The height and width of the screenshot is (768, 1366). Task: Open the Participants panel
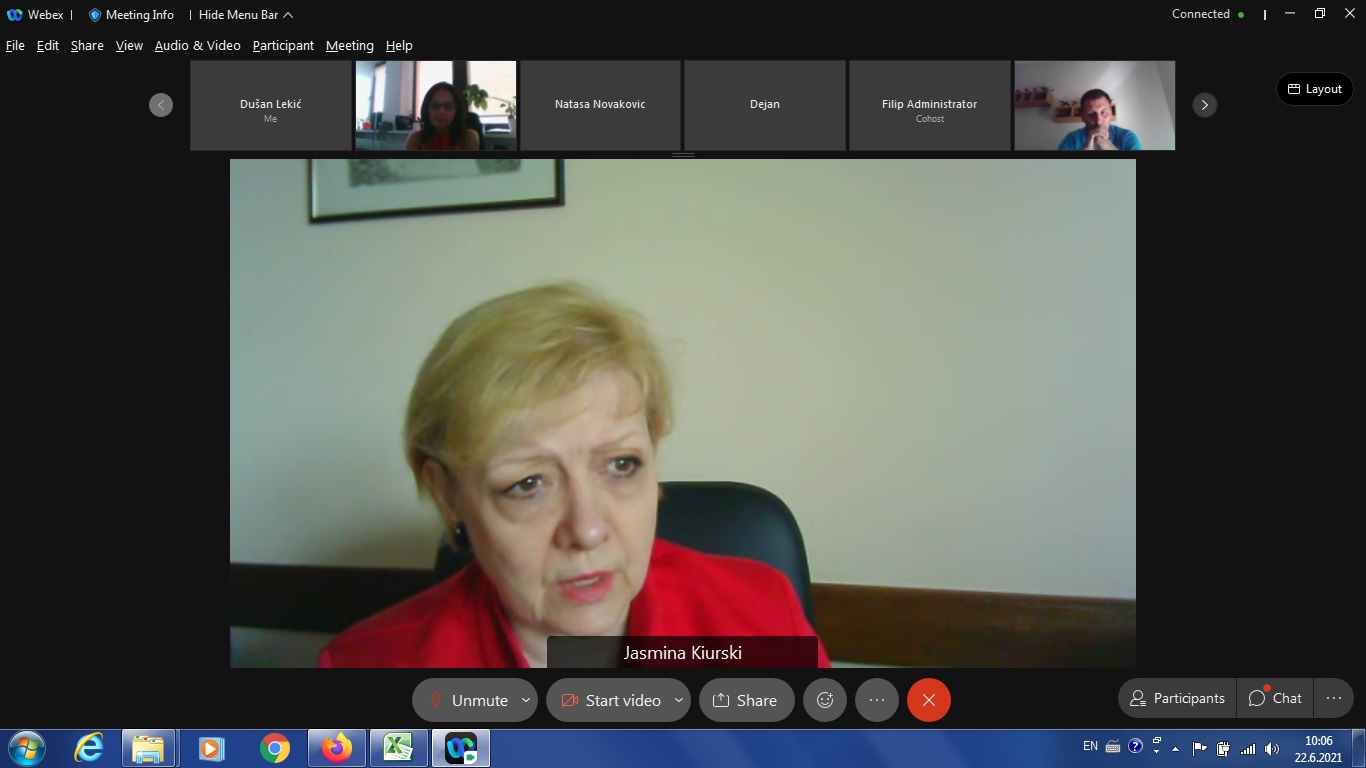click(x=1177, y=698)
